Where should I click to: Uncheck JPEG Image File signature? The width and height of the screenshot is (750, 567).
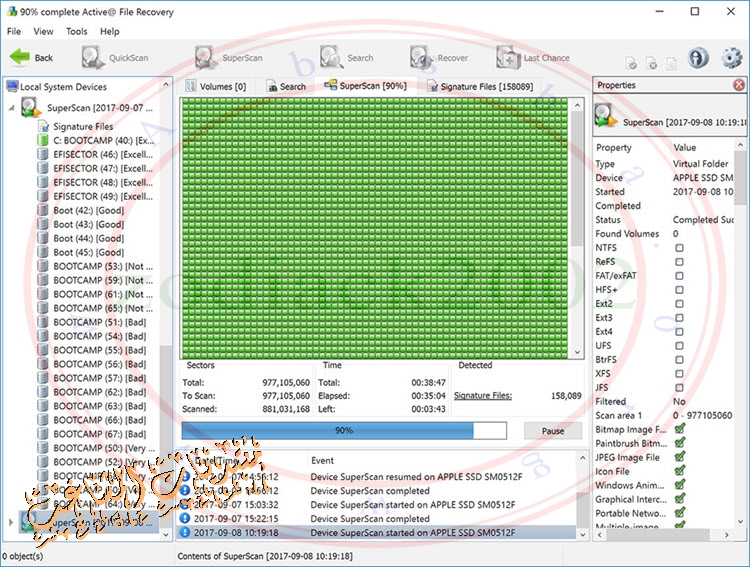click(680, 457)
